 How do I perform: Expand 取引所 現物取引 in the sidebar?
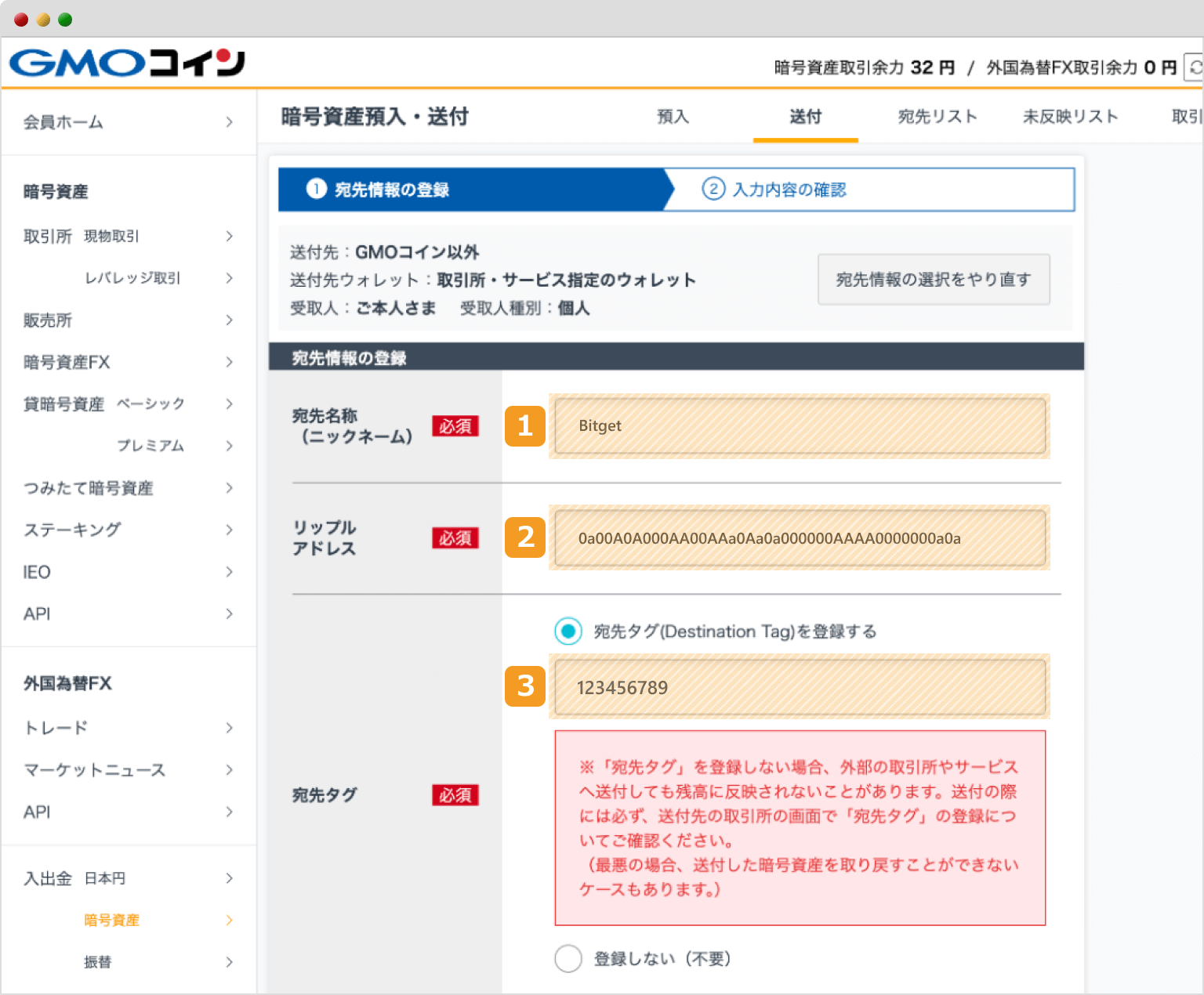point(125,236)
